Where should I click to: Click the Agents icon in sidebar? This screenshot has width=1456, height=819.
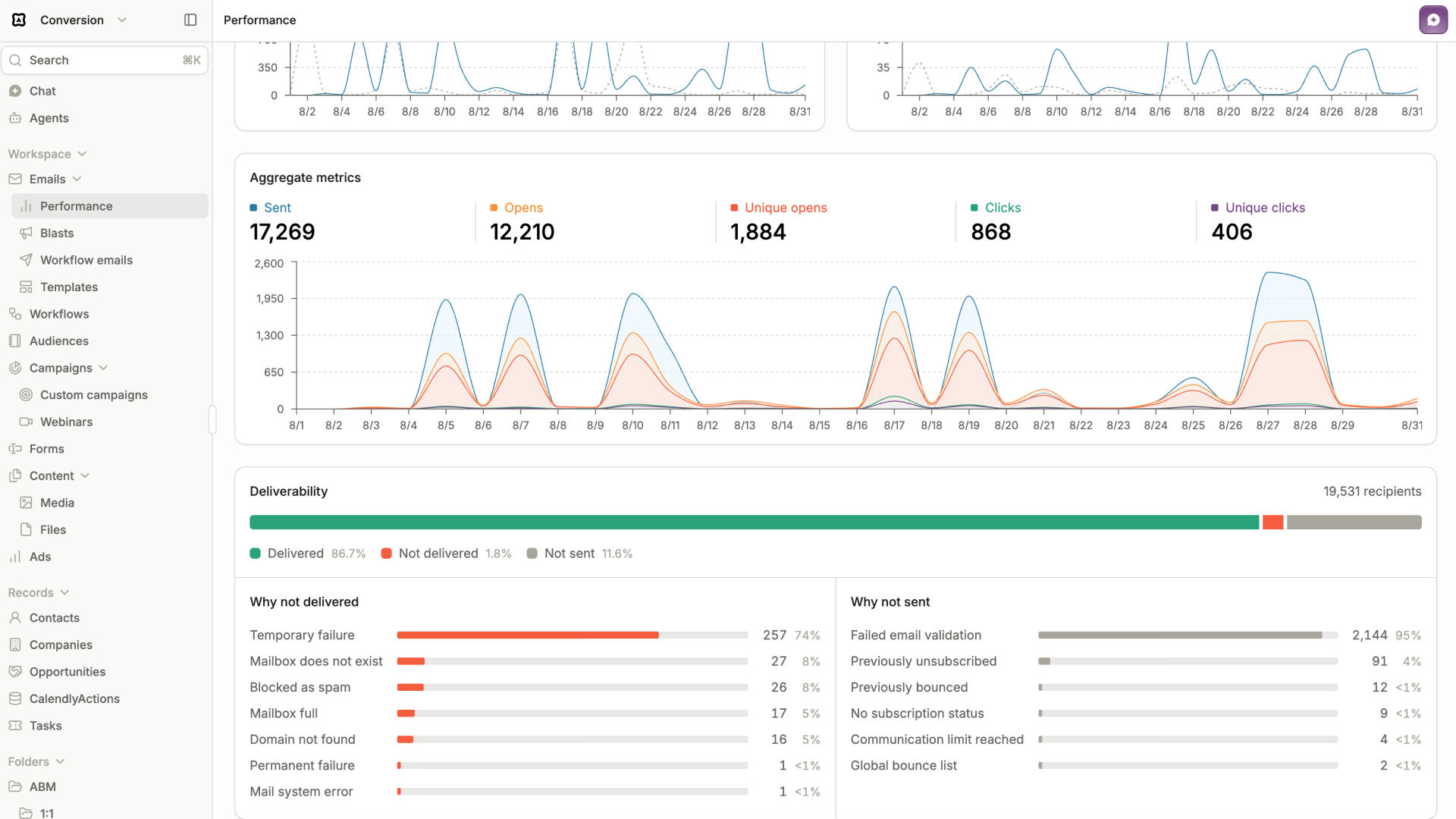tap(15, 118)
